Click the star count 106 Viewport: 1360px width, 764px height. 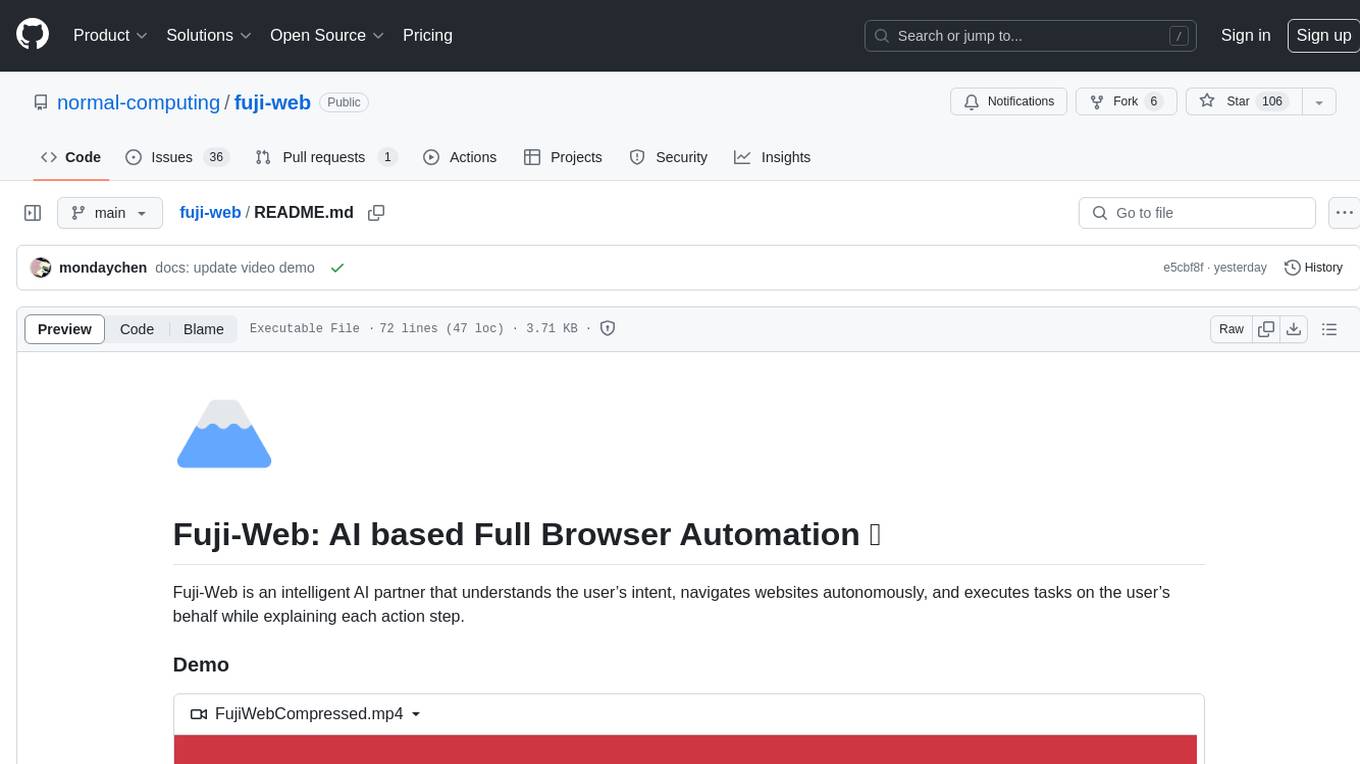[x=1272, y=102]
